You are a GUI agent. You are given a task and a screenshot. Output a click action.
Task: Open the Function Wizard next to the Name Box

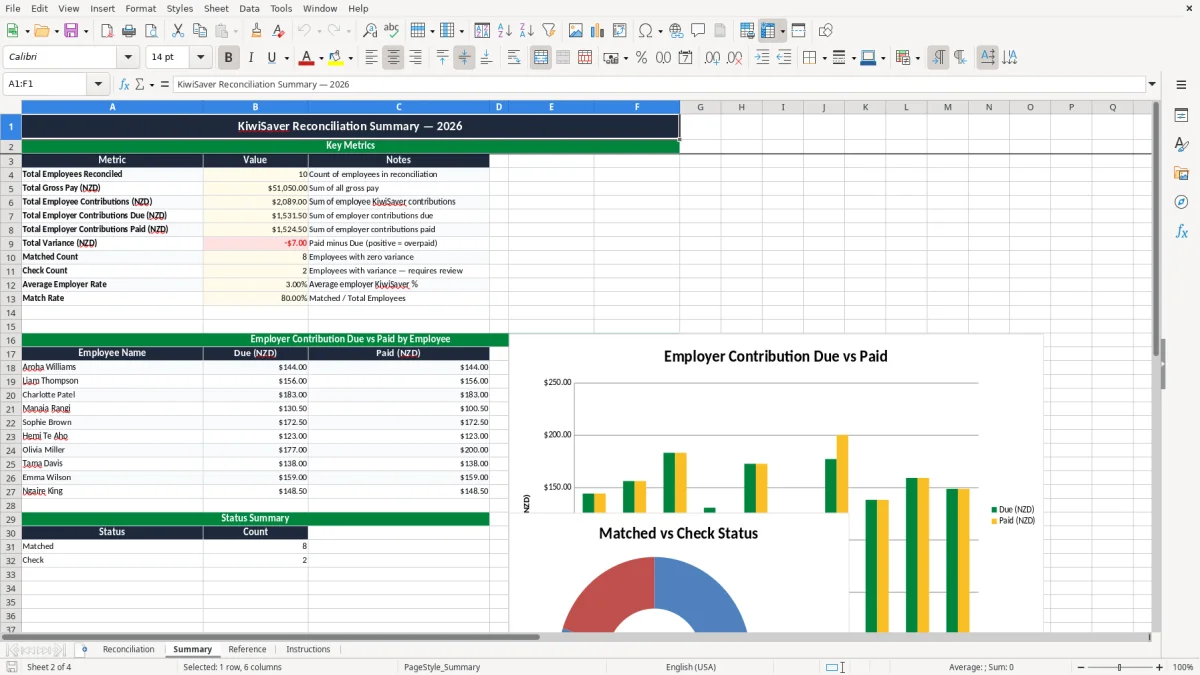point(124,84)
